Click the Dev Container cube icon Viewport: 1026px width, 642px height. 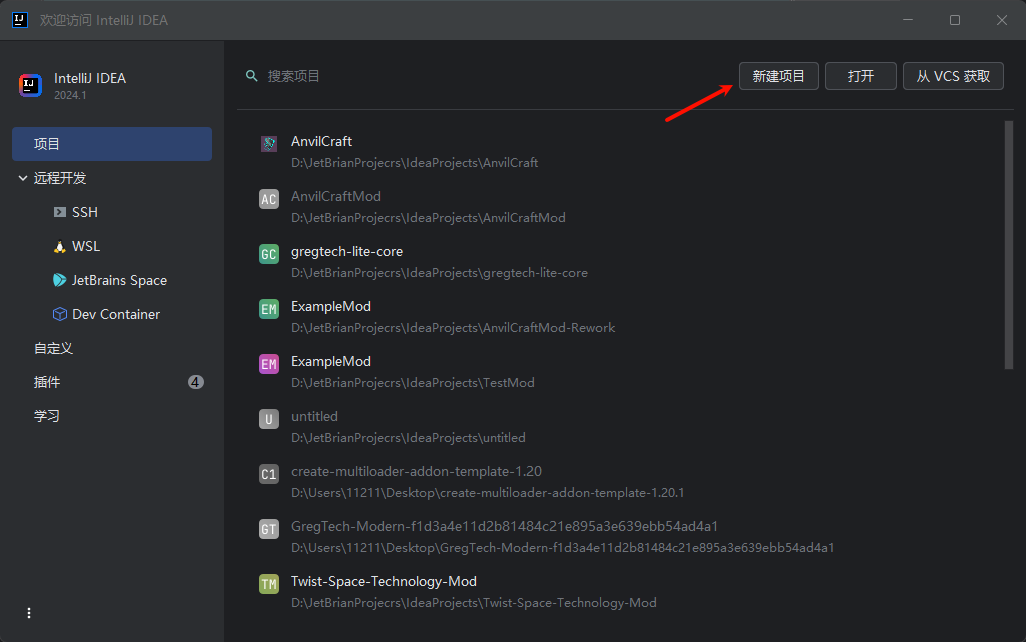[60, 314]
